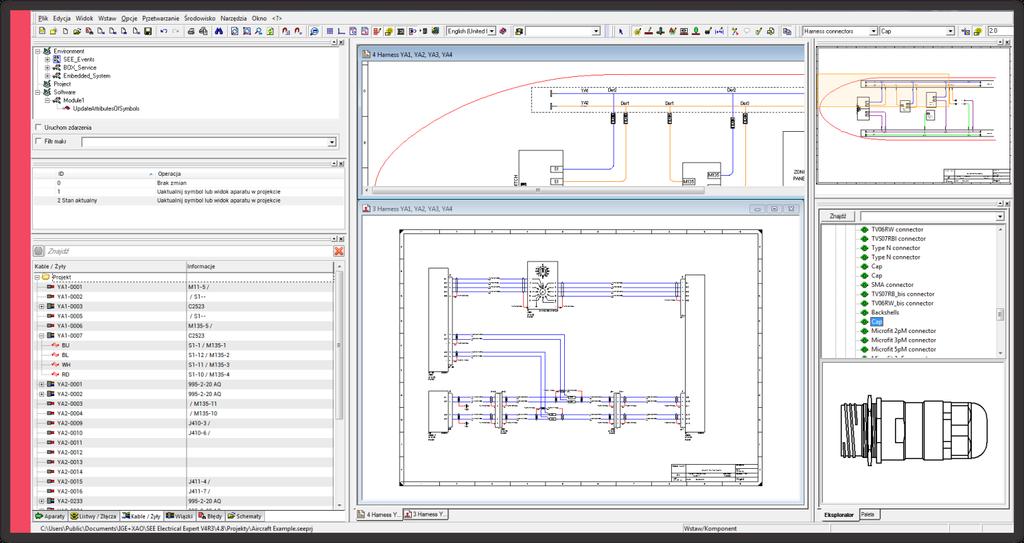
Task: Open the Przetwarzanie menu
Action: (x=160, y=18)
